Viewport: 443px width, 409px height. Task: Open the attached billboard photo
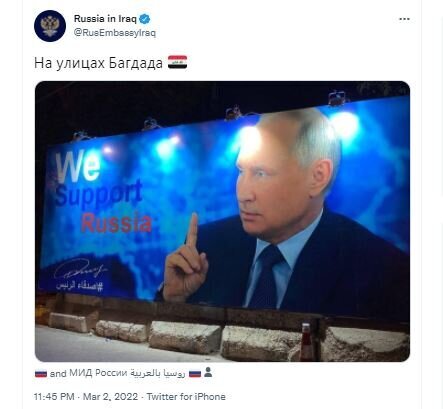pos(222,221)
